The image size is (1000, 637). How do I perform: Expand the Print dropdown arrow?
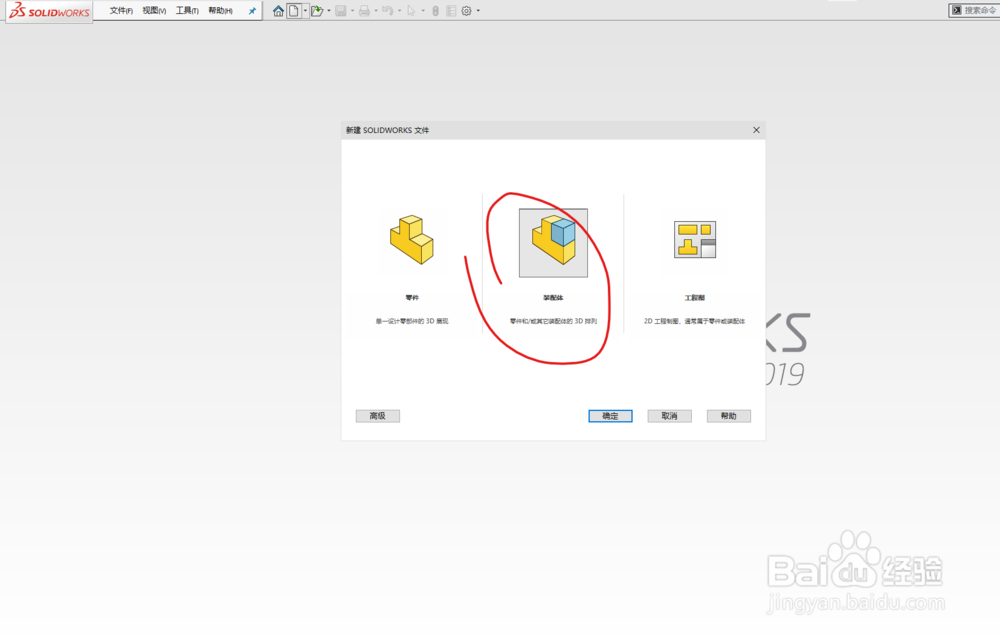(376, 11)
